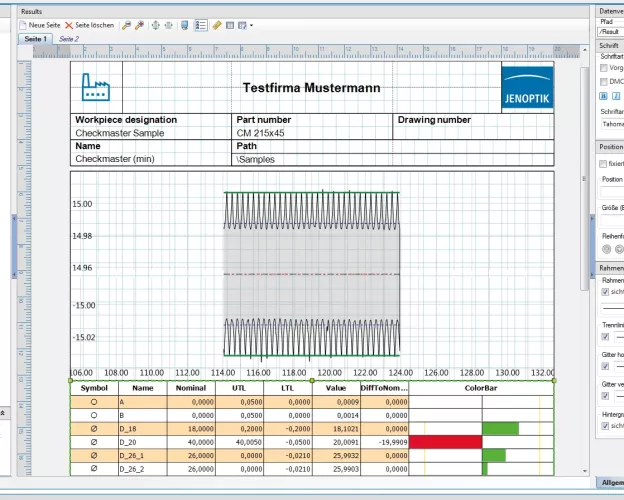Click the fit page to window icon
The width and height of the screenshot is (624, 500).
[x=156, y=24]
